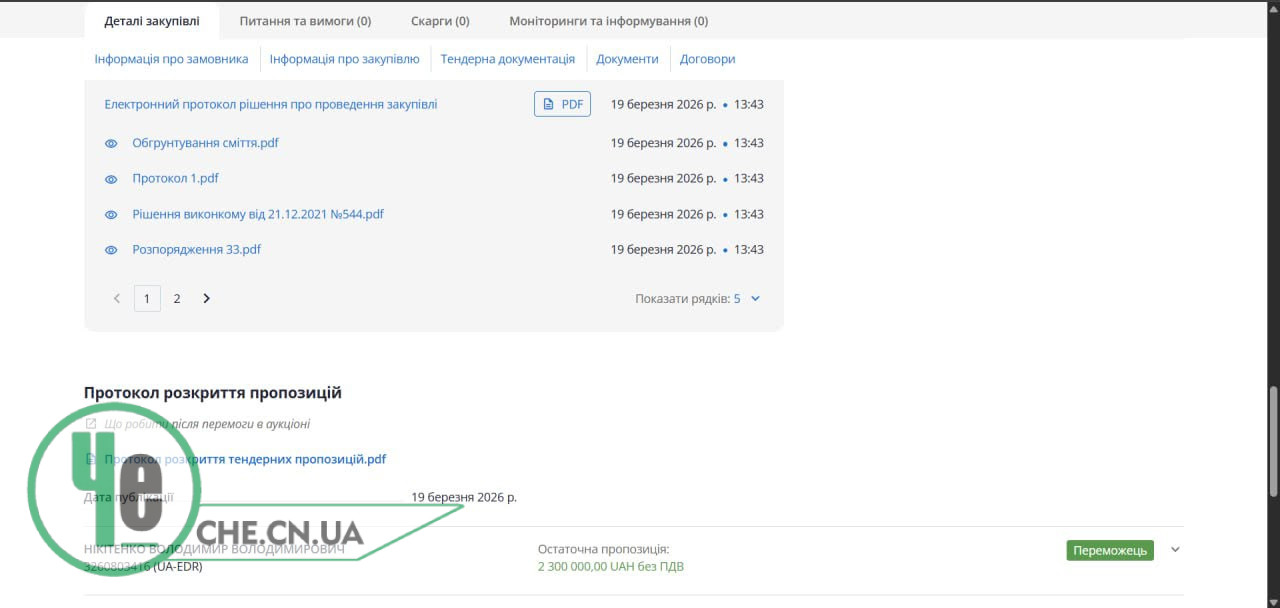Image resolution: width=1280 pixels, height=608 pixels.
Task: Switch to Моніторинги та інформування (0) tab
Action: point(609,21)
